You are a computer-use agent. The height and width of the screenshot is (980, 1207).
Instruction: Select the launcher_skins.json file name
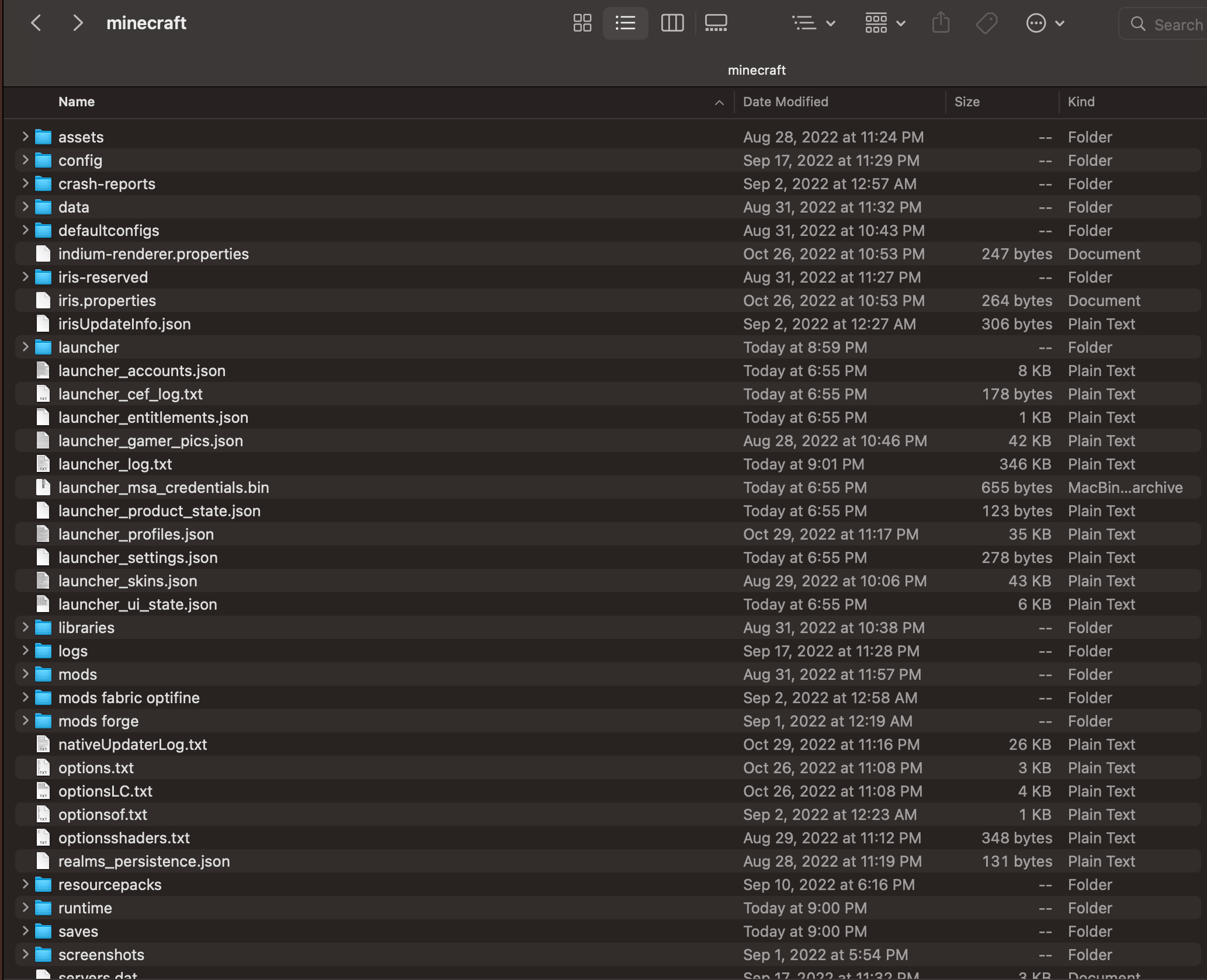128,581
